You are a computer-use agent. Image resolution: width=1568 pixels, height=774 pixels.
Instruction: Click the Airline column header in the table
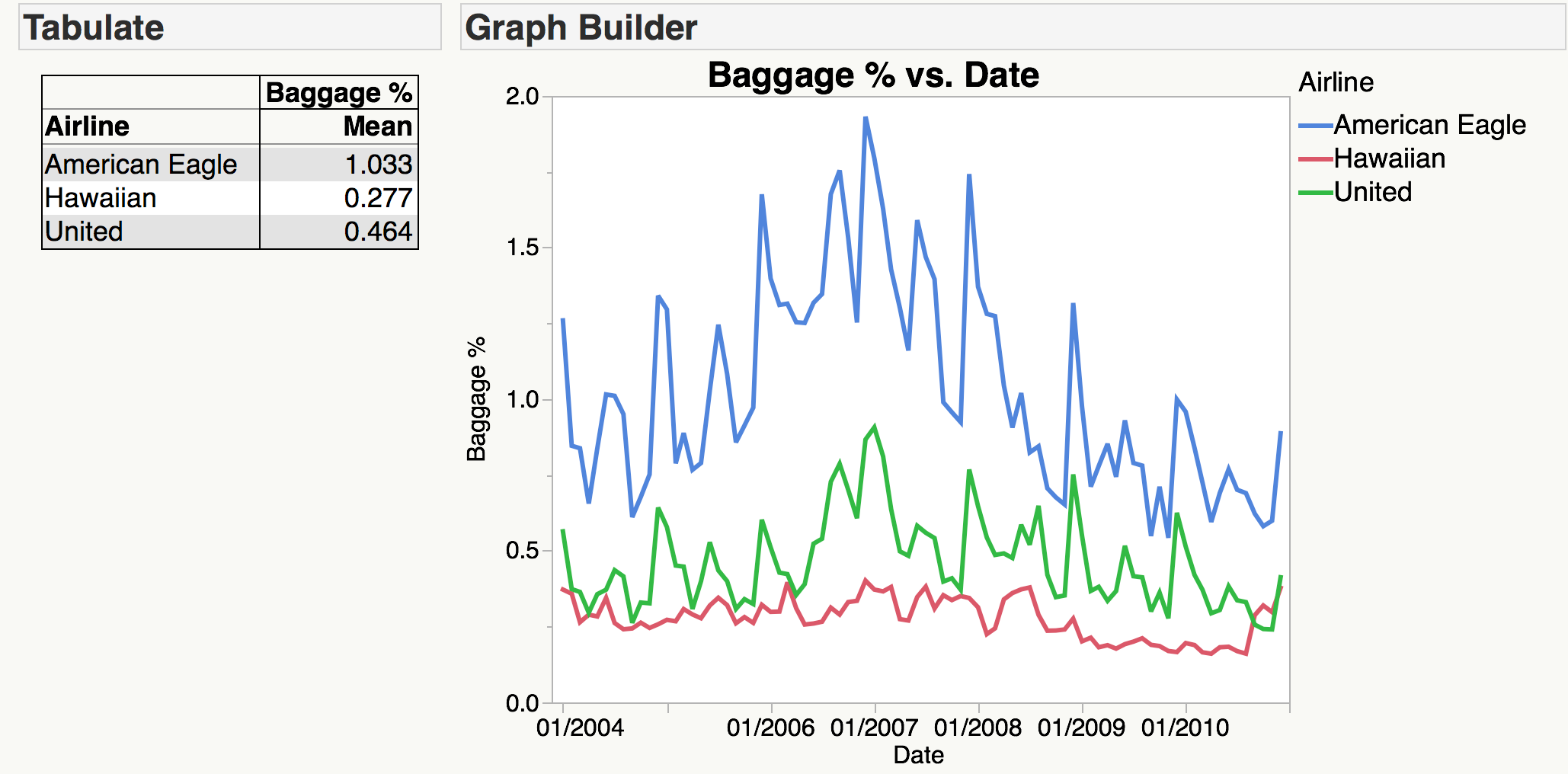coord(88,126)
